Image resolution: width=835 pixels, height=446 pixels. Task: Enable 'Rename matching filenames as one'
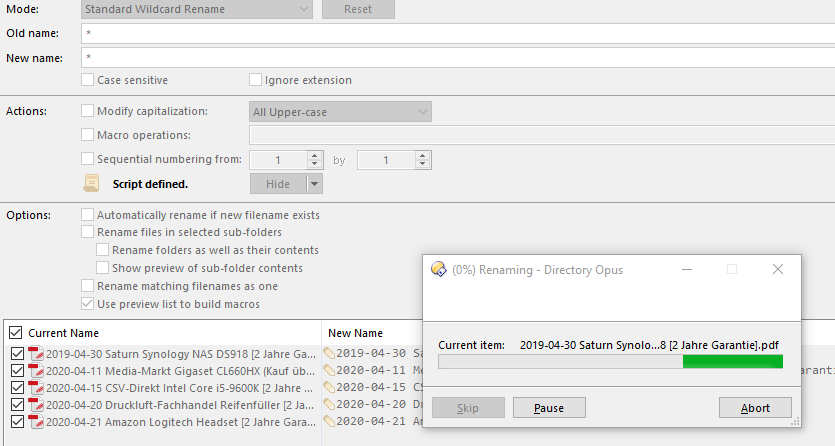click(x=87, y=286)
